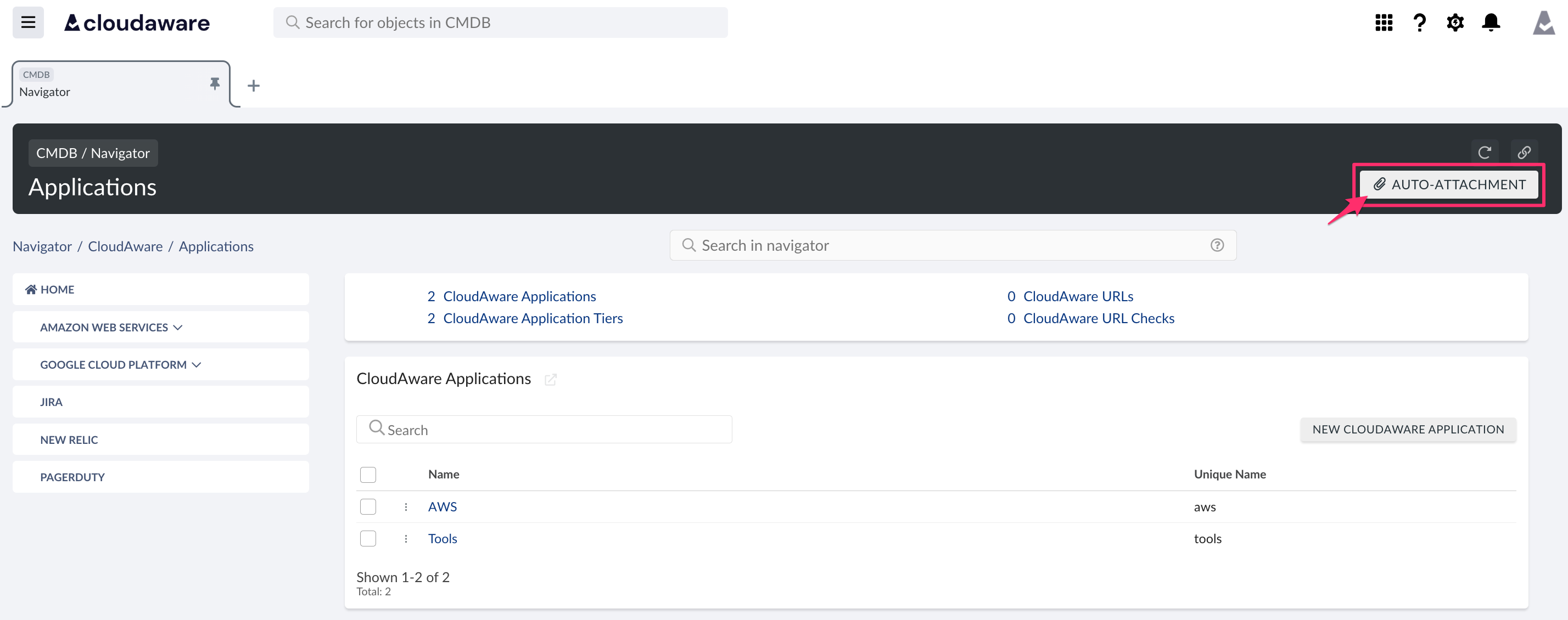Open the hamburger main menu
This screenshot has height=620, width=1568.
(28, 22)
